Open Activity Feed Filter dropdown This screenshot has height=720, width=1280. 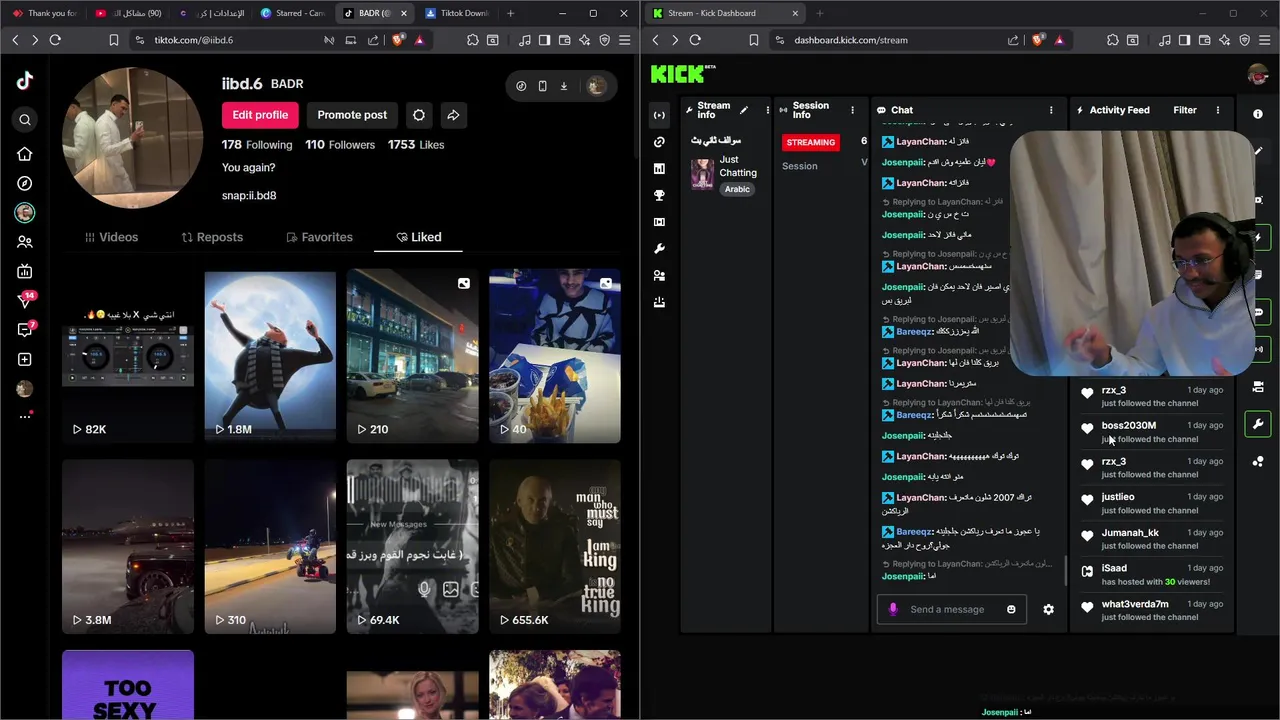1185,110
